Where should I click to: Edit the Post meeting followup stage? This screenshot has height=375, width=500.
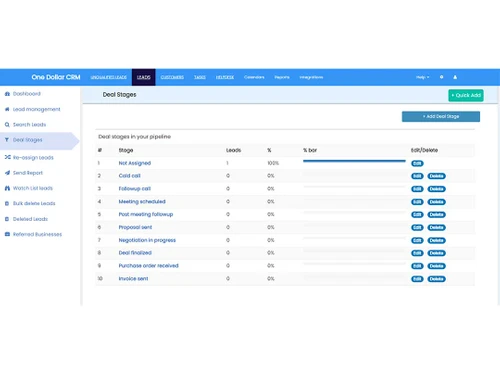pyautogui.click(x=417, y=215)
